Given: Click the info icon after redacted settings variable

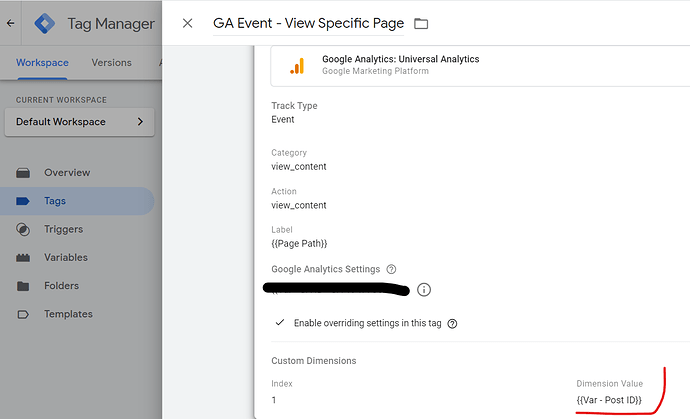Looking at the screenshot, I should pyautogui.click(x=423, y=290).
